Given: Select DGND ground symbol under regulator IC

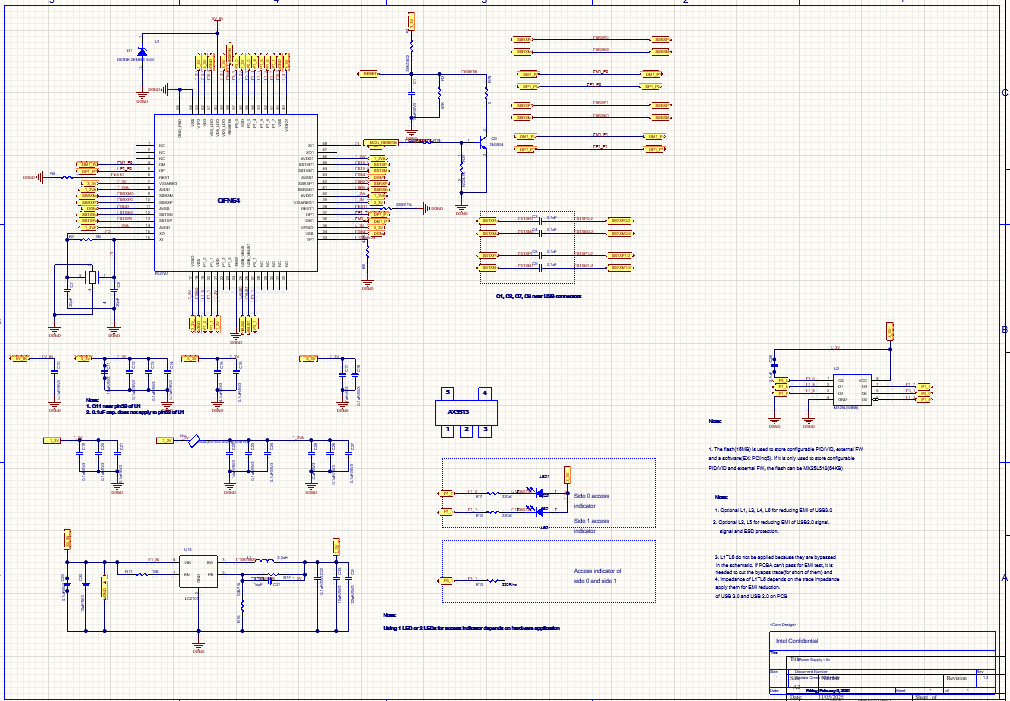Looking at the screenshot, I should 198,646.
